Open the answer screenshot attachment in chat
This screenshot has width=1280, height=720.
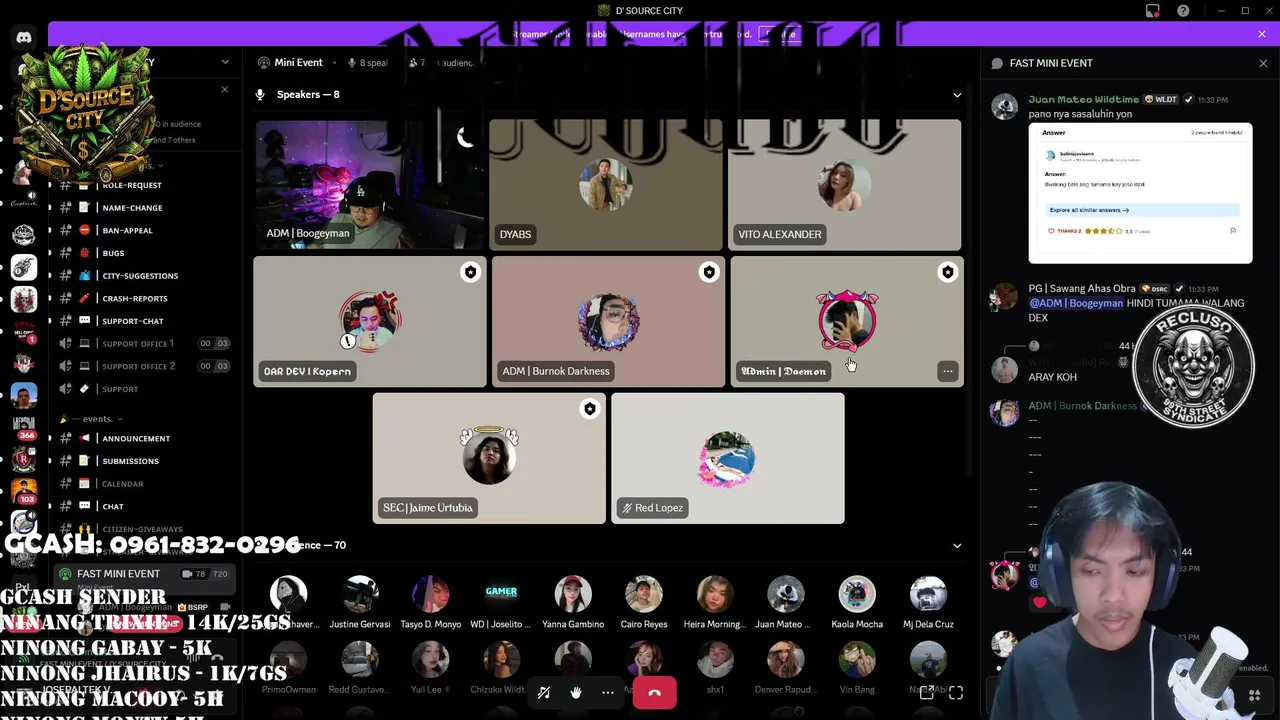click(x=1140, y=194)
